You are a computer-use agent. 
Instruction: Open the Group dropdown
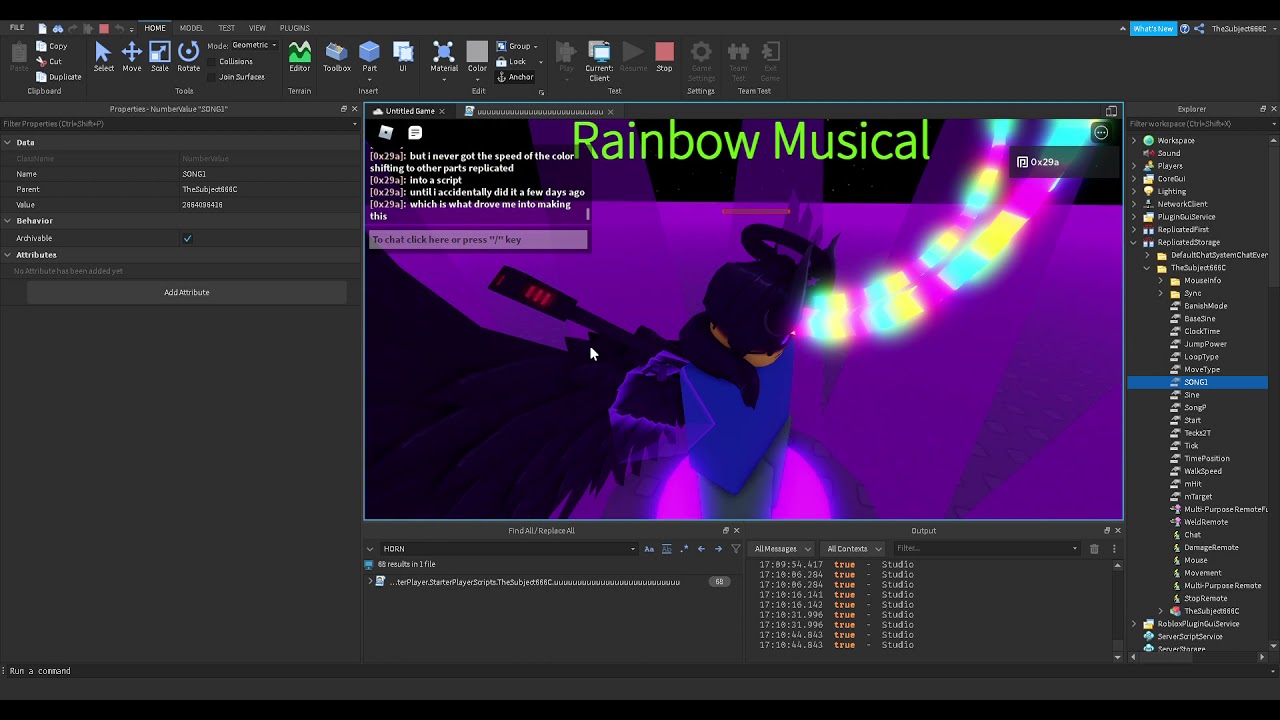point(517,46)
